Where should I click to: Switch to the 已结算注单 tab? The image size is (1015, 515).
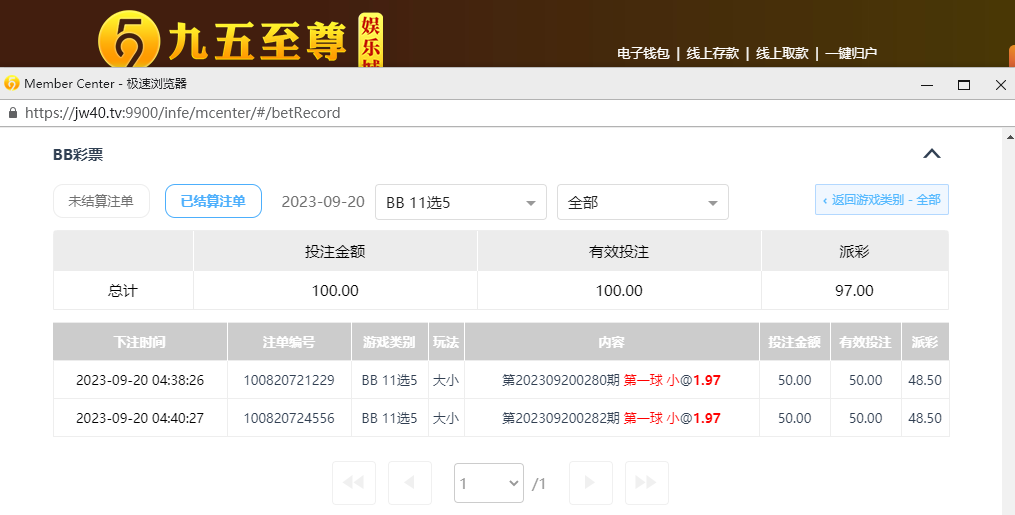click(213, 201)
